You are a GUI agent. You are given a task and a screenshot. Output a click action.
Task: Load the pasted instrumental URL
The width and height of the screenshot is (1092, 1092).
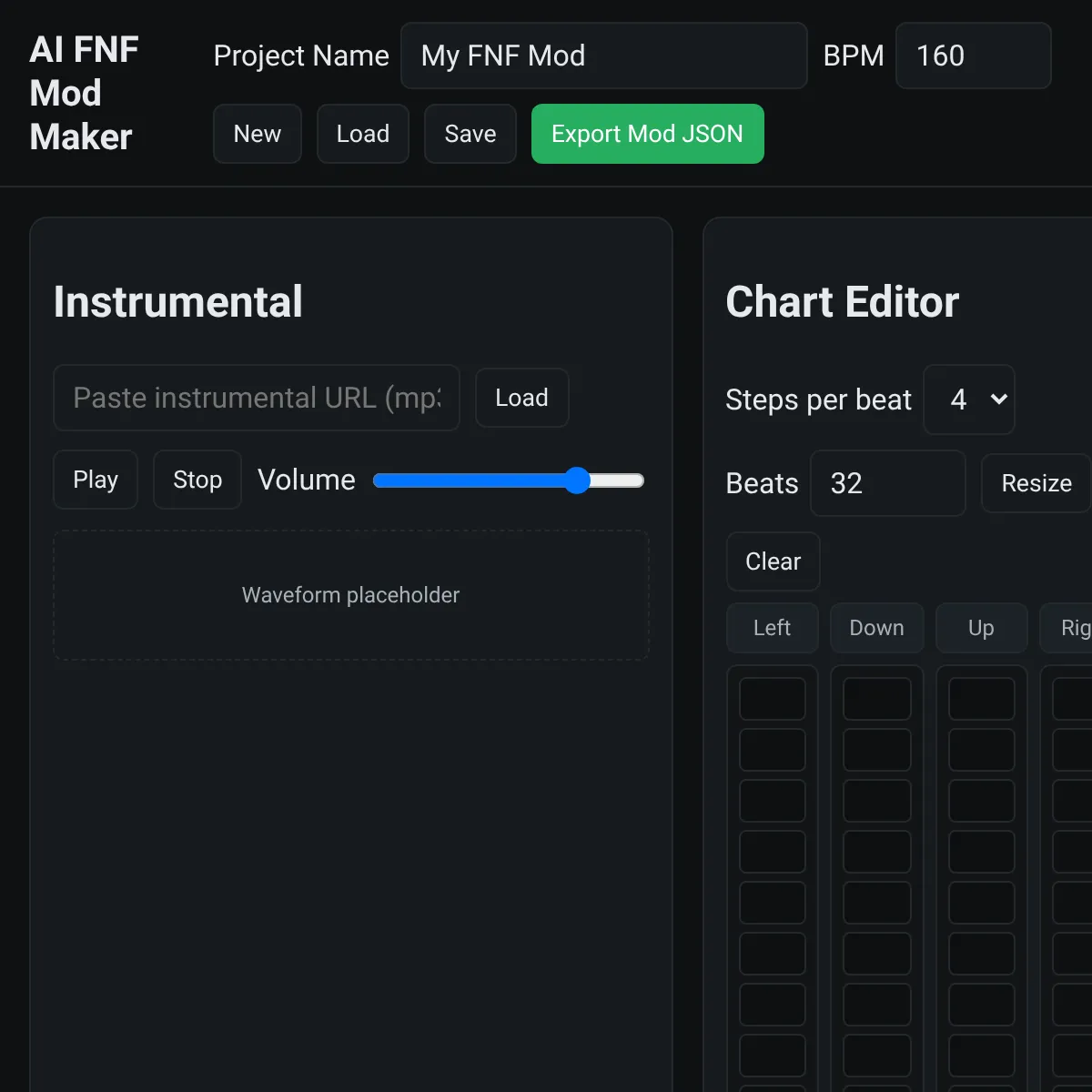pyautogui.click(x=522, y=398)
